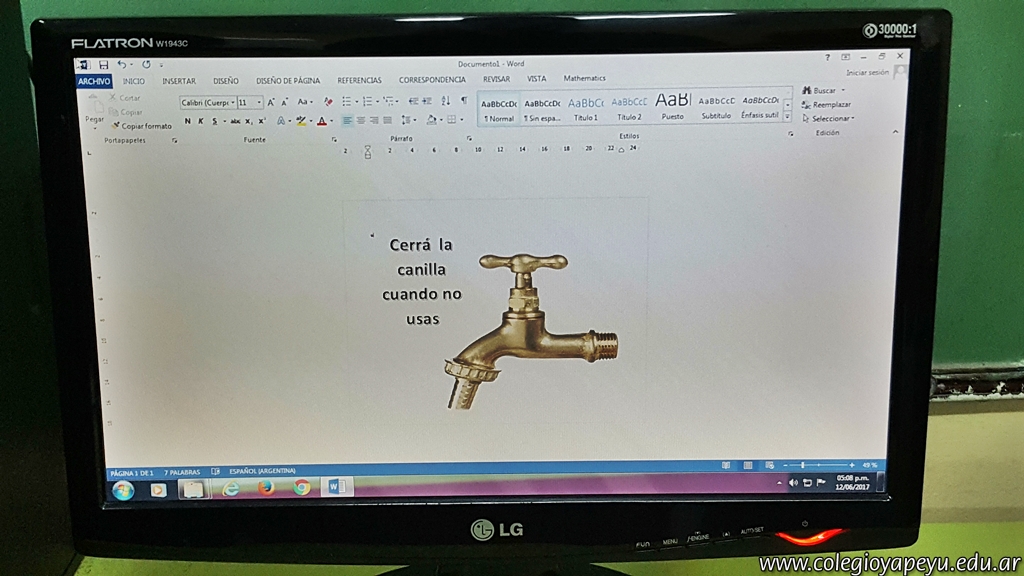Screen dimensions: 1024x576
Task: Click the Save icon in quick access toolbar
Action: point(103,65)
